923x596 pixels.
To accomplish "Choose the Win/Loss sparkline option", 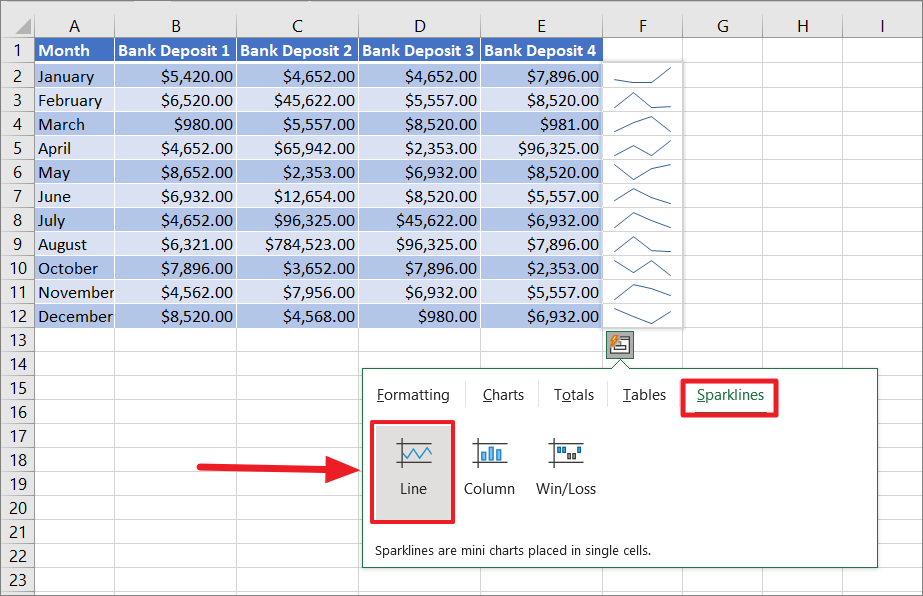I will point(566,468).
